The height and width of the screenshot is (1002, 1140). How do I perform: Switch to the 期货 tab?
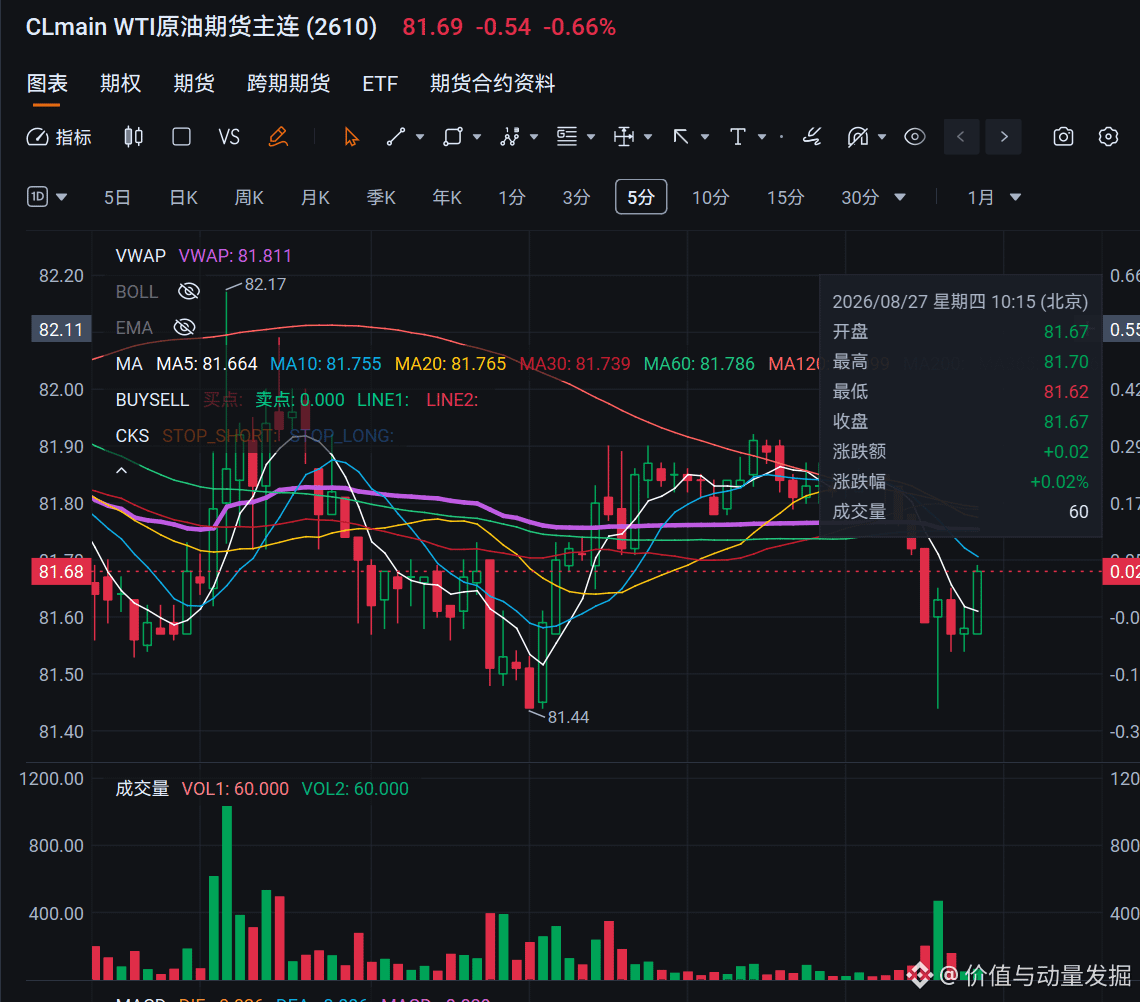(x=194, y=84)
